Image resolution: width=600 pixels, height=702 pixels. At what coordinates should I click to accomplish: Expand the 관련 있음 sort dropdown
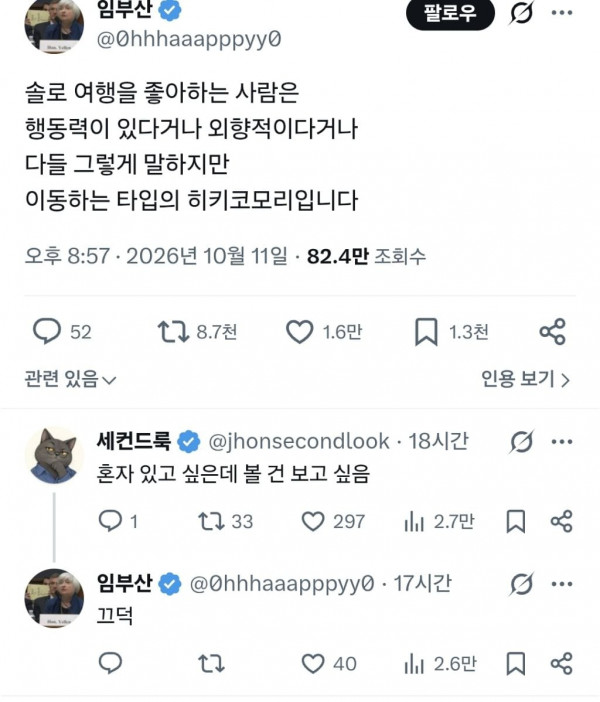point(71,379)
